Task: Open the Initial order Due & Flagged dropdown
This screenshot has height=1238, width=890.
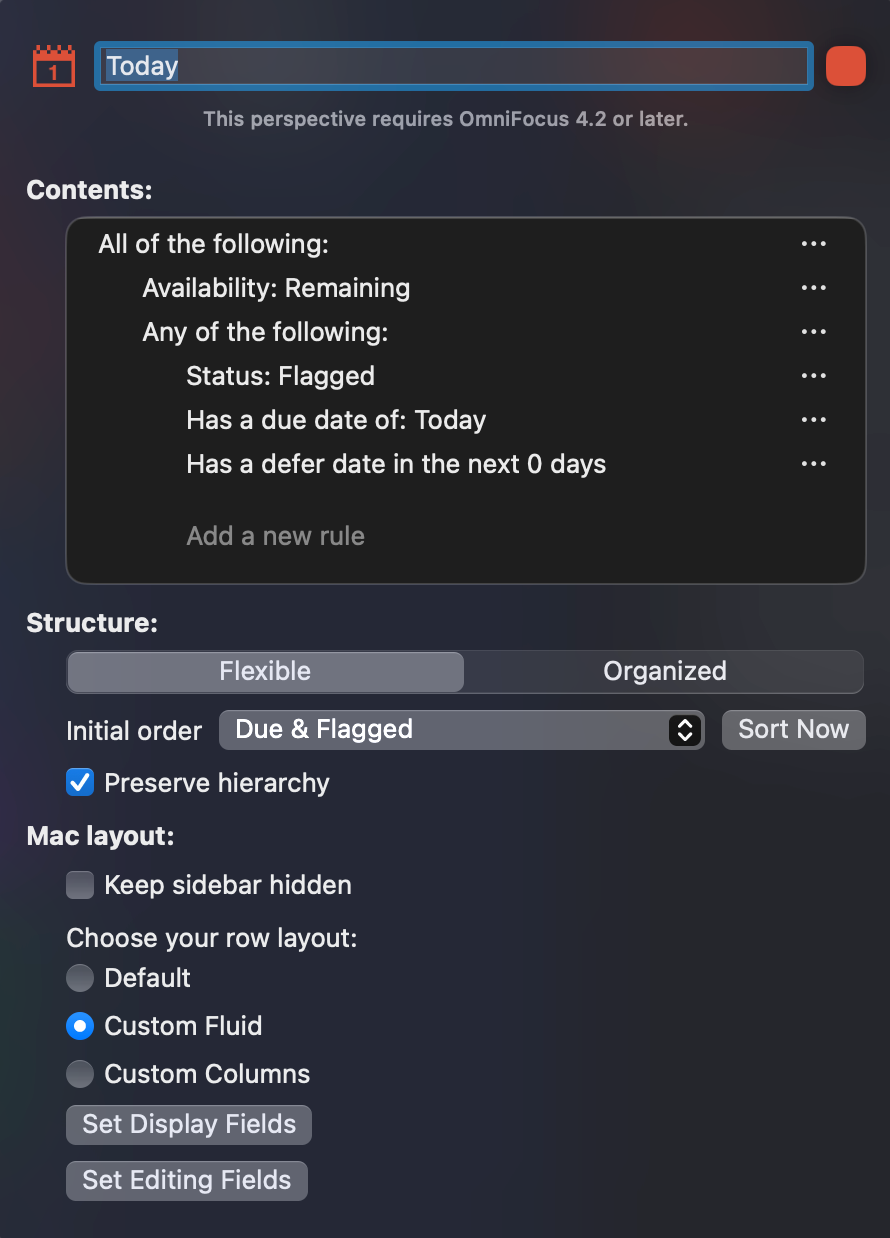Action: point(462,730)
